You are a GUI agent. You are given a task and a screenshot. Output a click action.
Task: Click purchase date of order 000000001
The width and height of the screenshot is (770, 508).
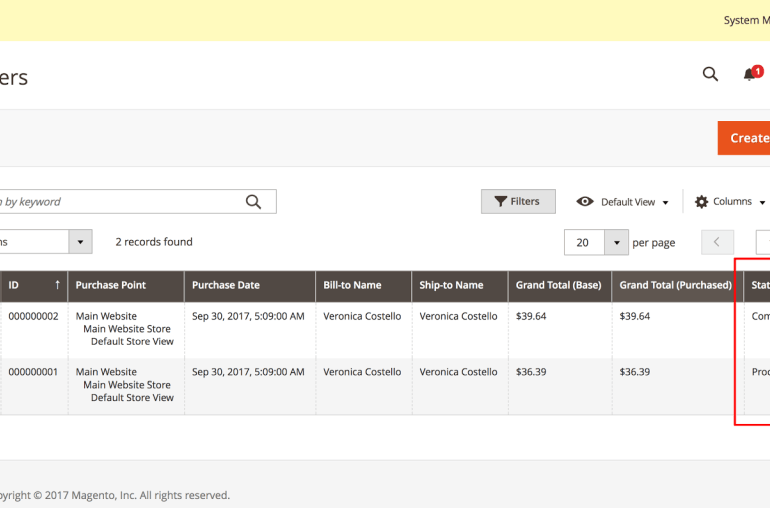[248, 372]
